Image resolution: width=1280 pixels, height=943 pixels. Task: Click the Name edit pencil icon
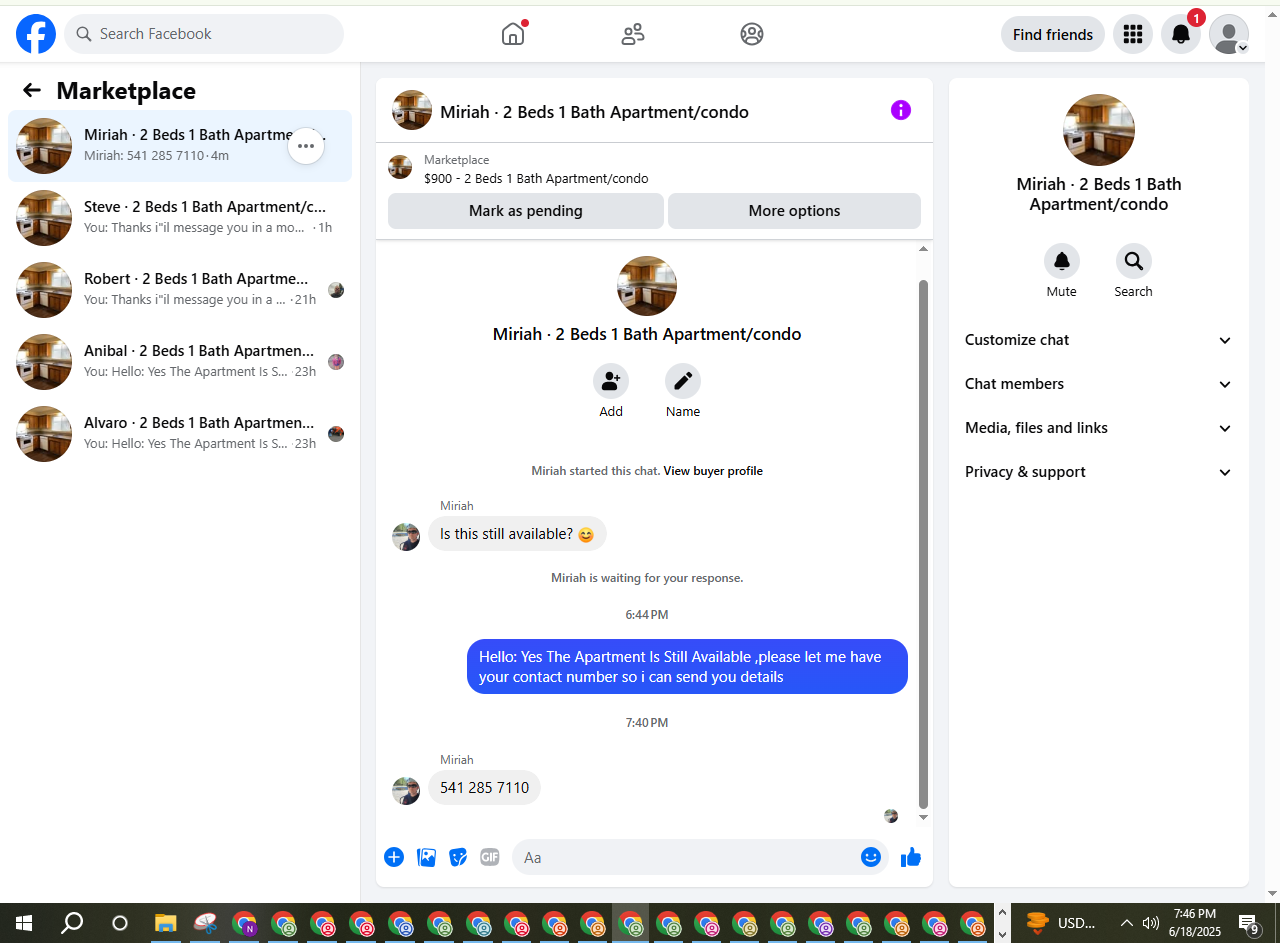tap(683, 381)
